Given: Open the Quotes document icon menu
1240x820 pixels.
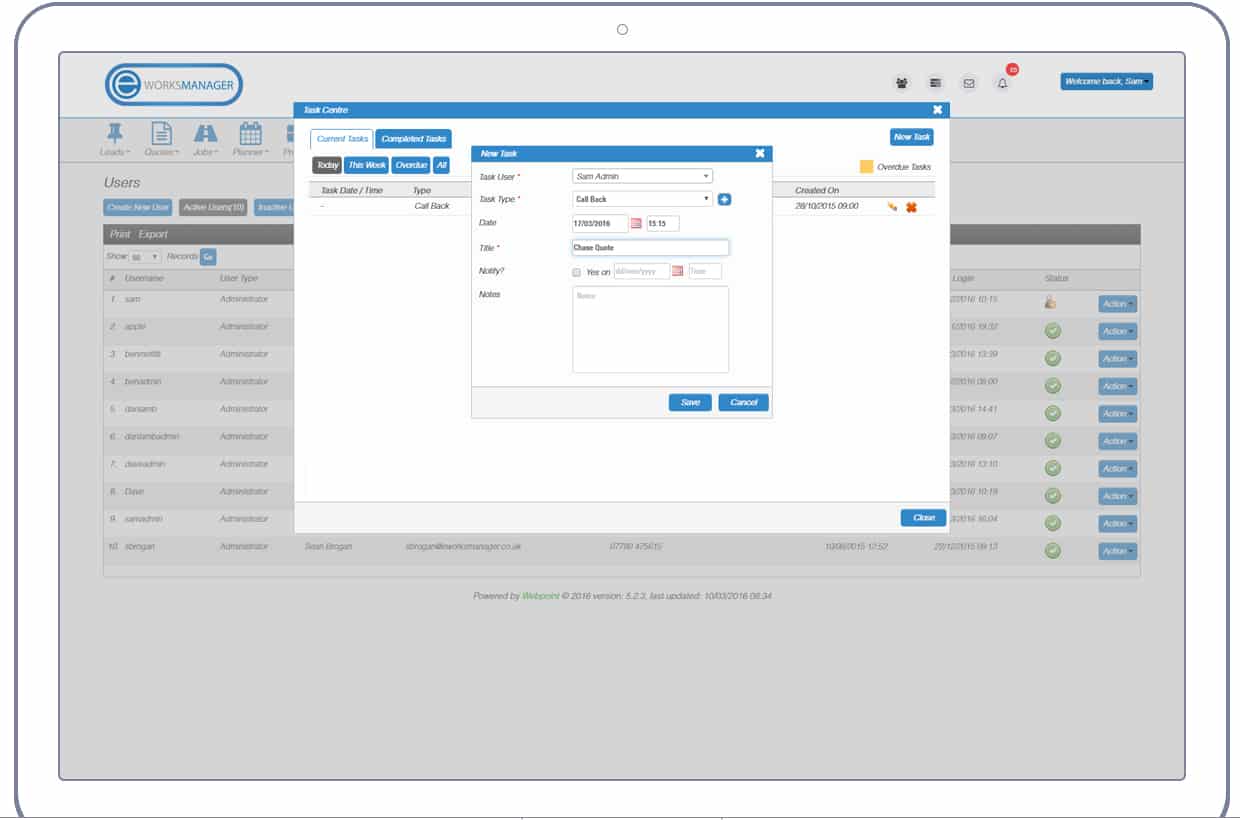Looking at the screenshot, I should tap(160, 138).
